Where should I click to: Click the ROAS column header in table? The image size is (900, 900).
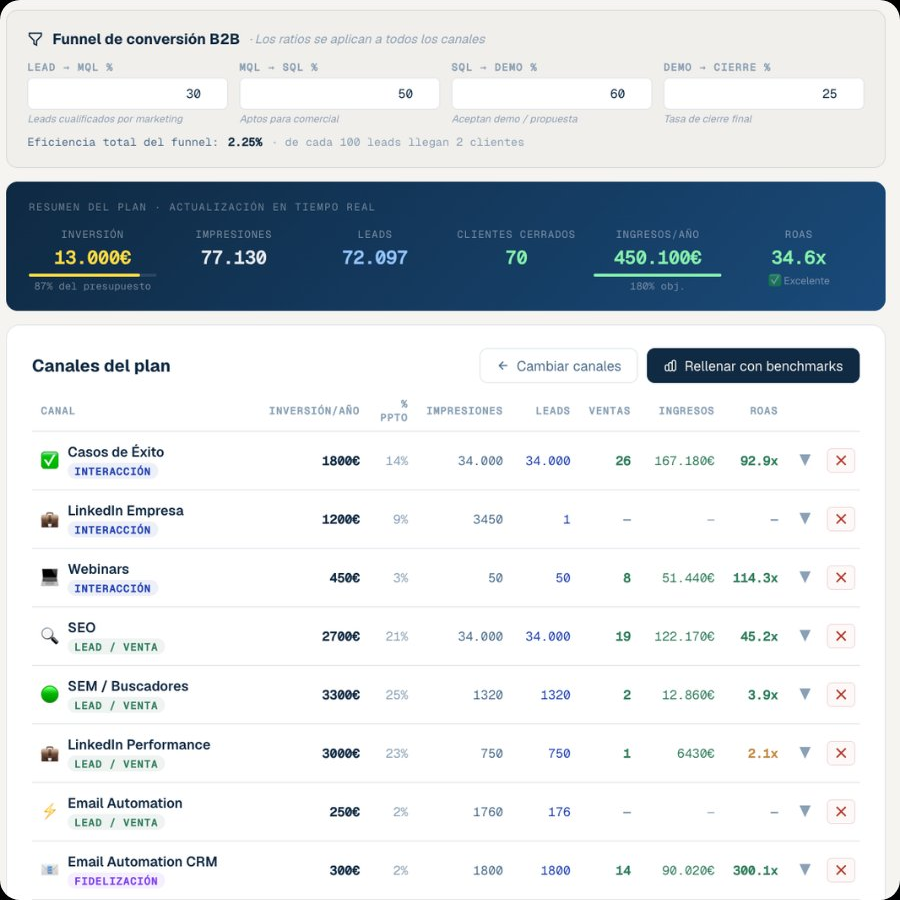click(763, 411)
